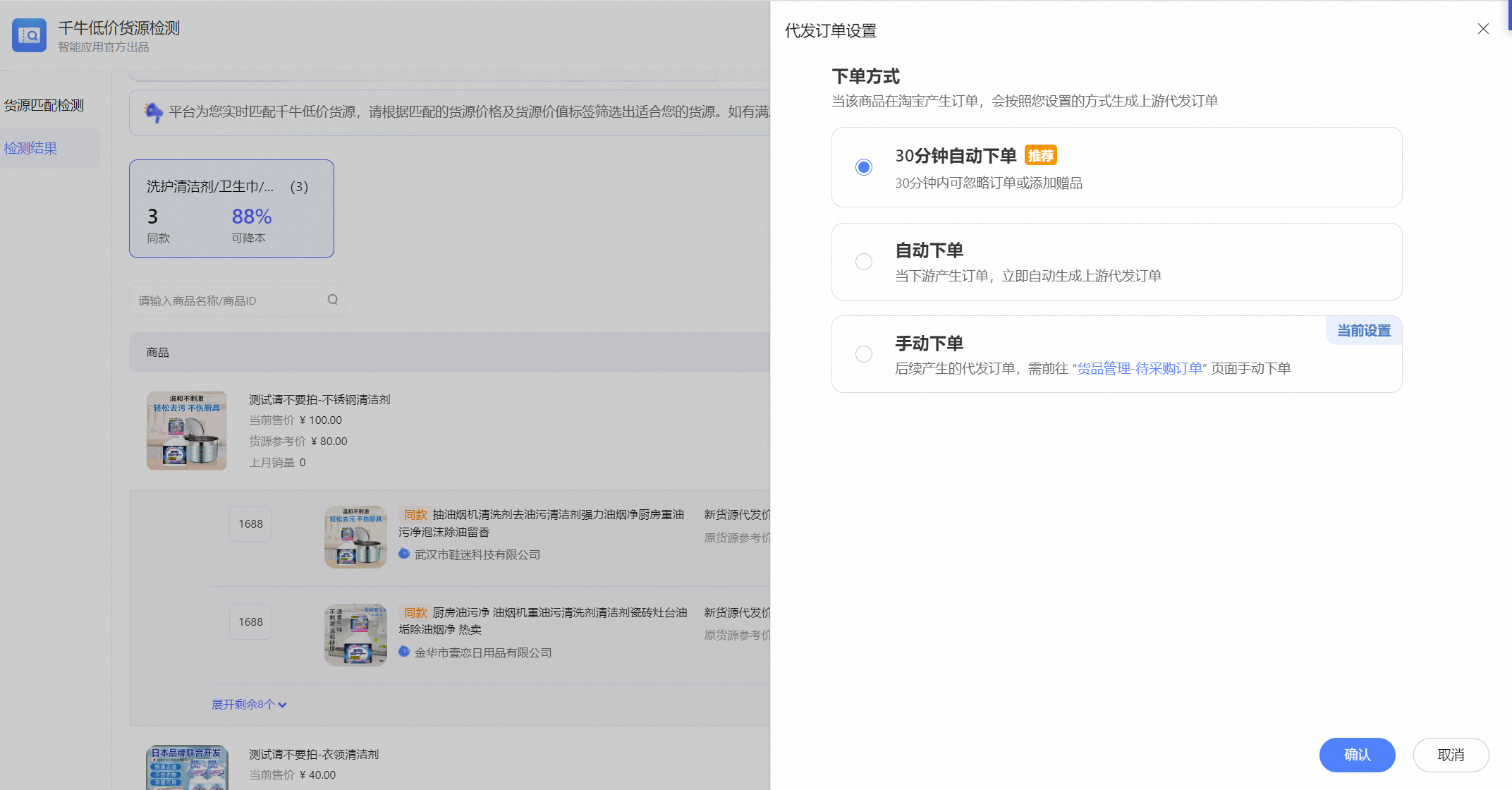Click the 千牛低价货源检测 app logo icon

(x=29, y=35)
